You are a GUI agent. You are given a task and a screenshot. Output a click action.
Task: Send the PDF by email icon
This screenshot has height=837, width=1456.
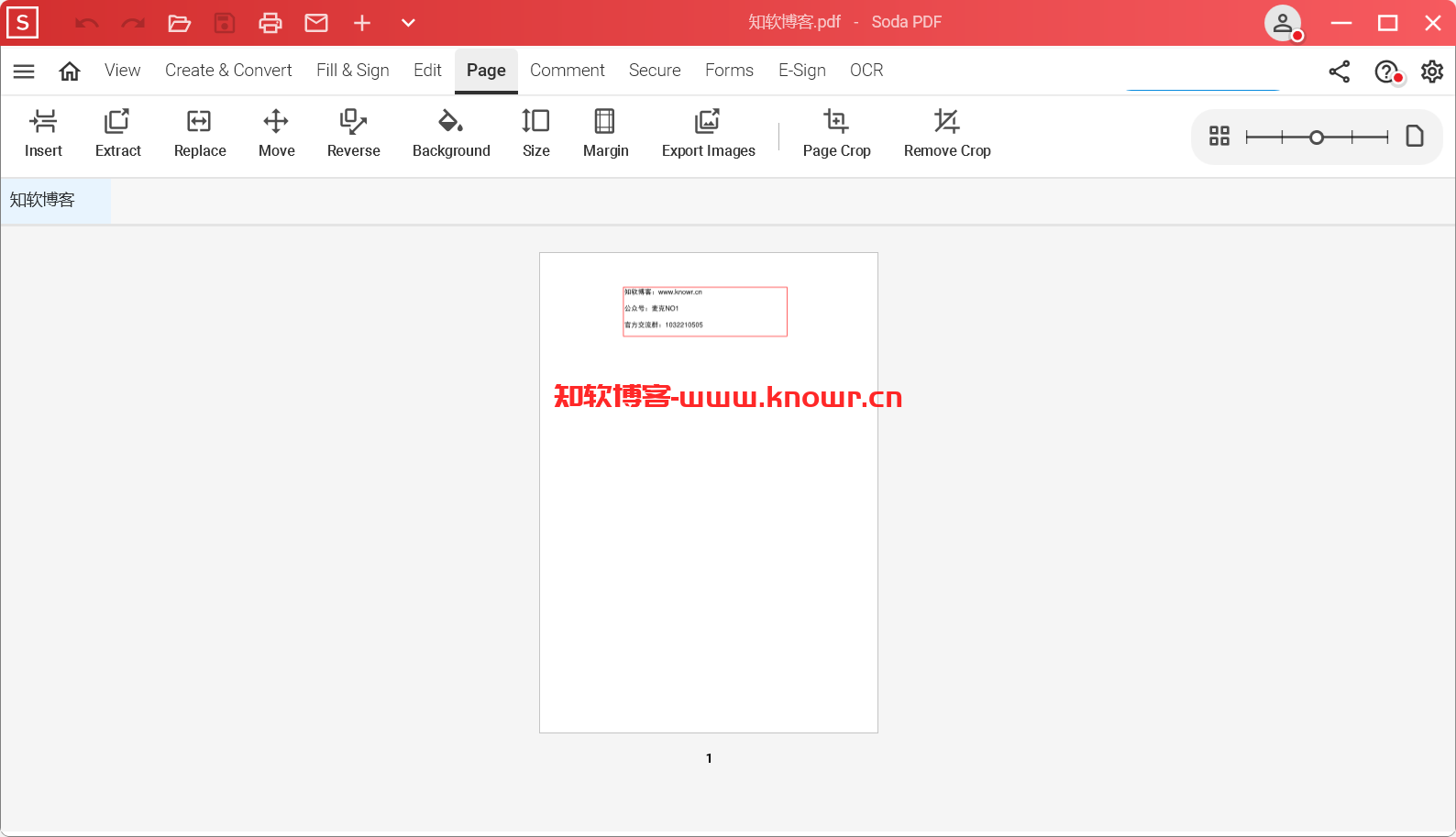316,23
